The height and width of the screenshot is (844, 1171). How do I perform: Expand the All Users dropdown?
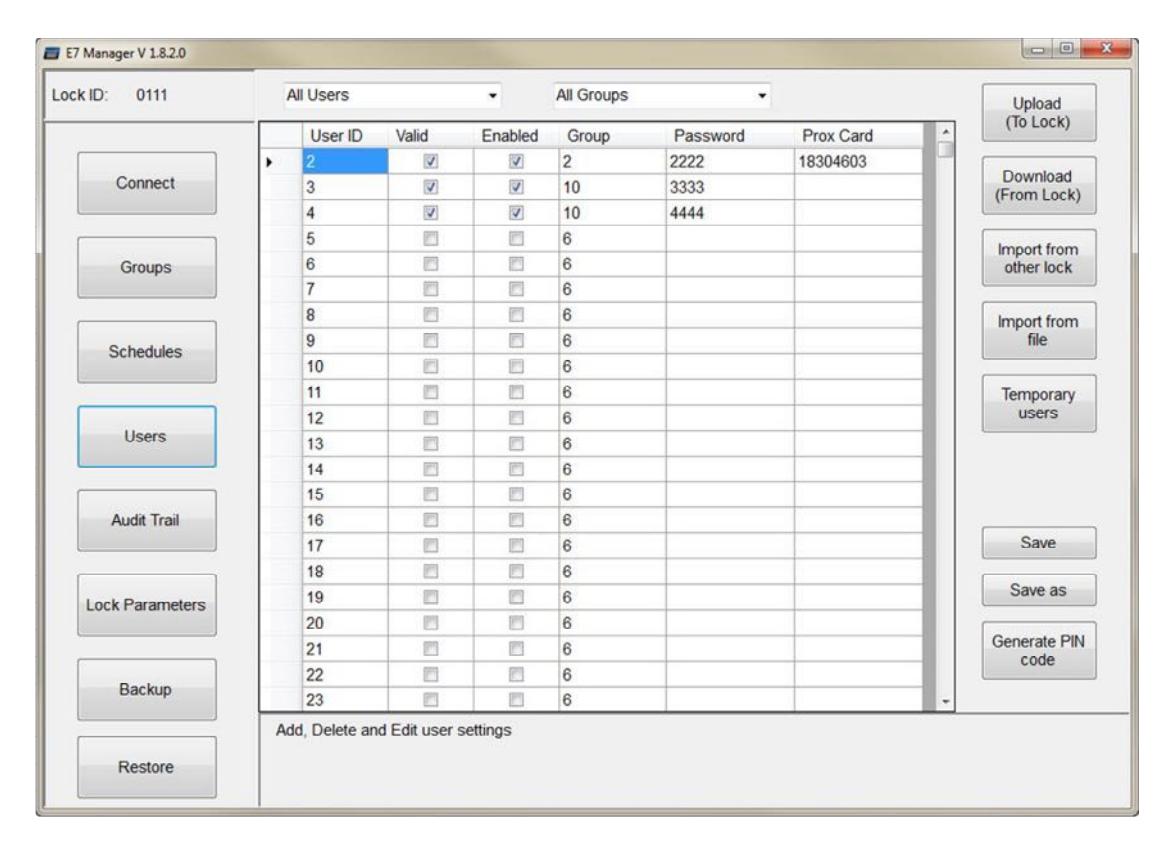tap(492, 96)
